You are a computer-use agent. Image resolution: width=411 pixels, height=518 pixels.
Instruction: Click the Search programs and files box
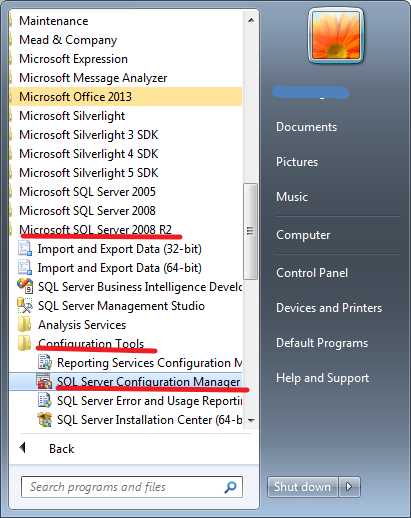tap(132, 487)
